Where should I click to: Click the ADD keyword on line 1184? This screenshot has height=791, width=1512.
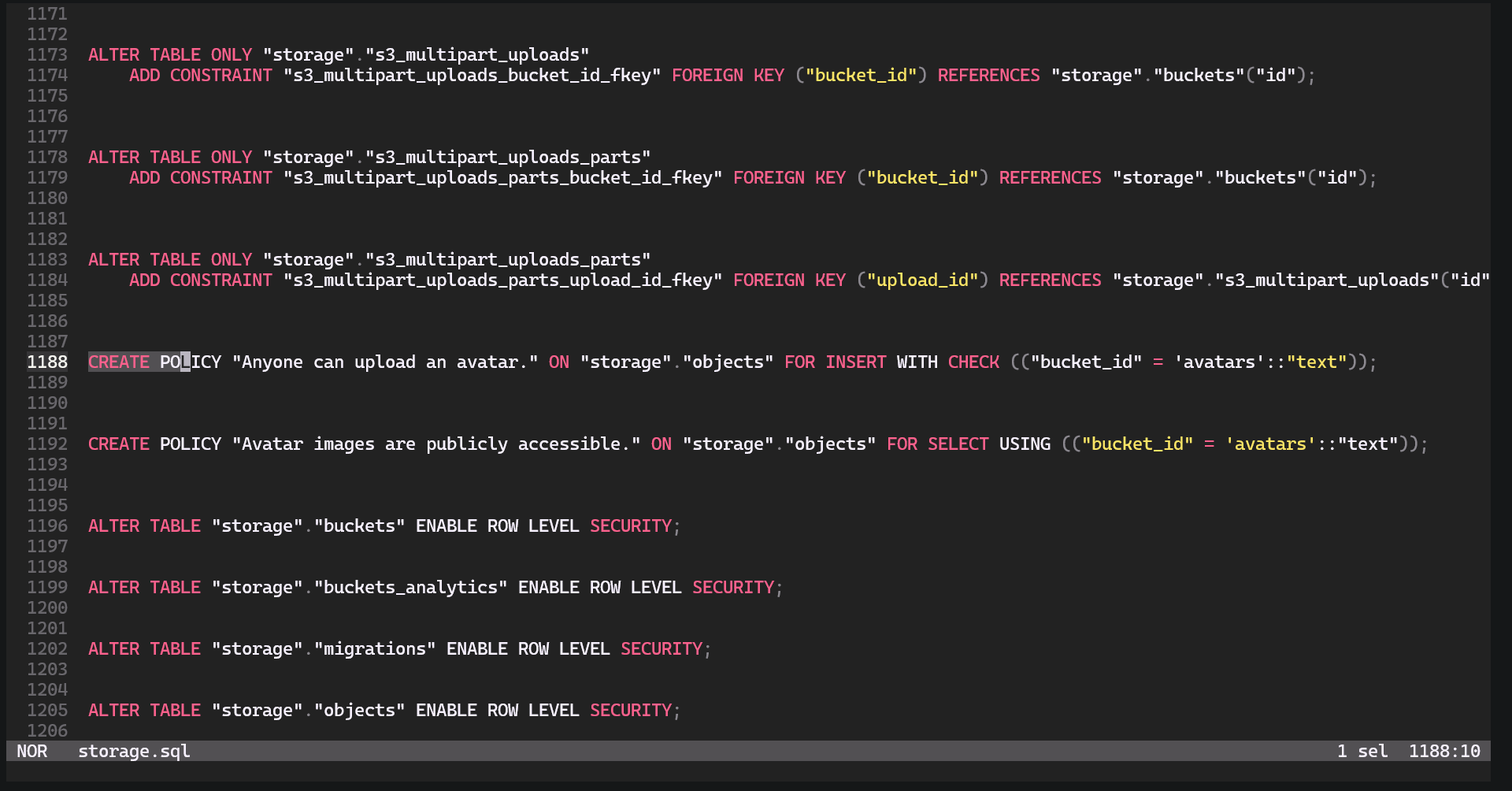(145, 280)
